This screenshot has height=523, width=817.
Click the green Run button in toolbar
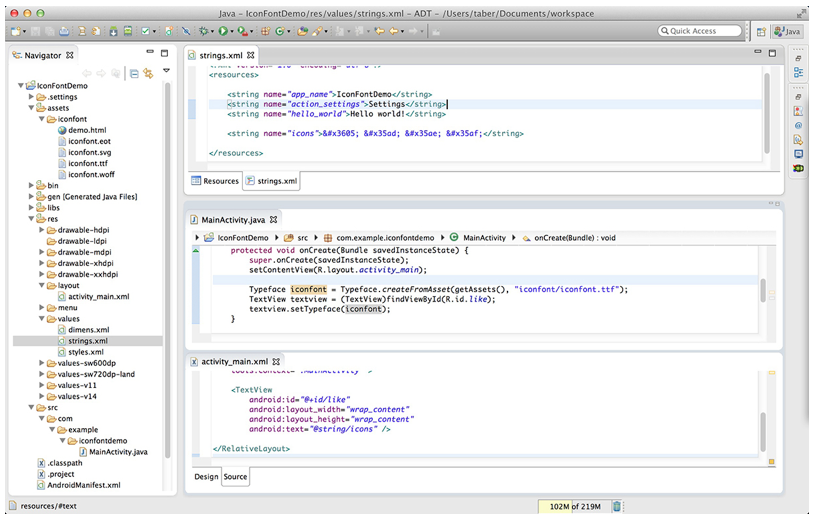(223, 31)
